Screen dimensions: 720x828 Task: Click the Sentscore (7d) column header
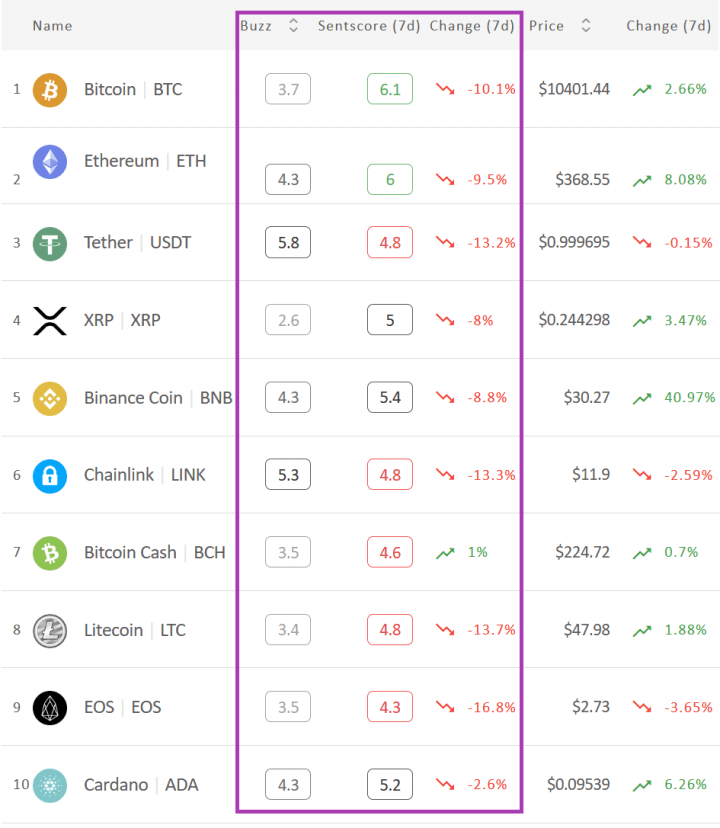pos(367,26)
